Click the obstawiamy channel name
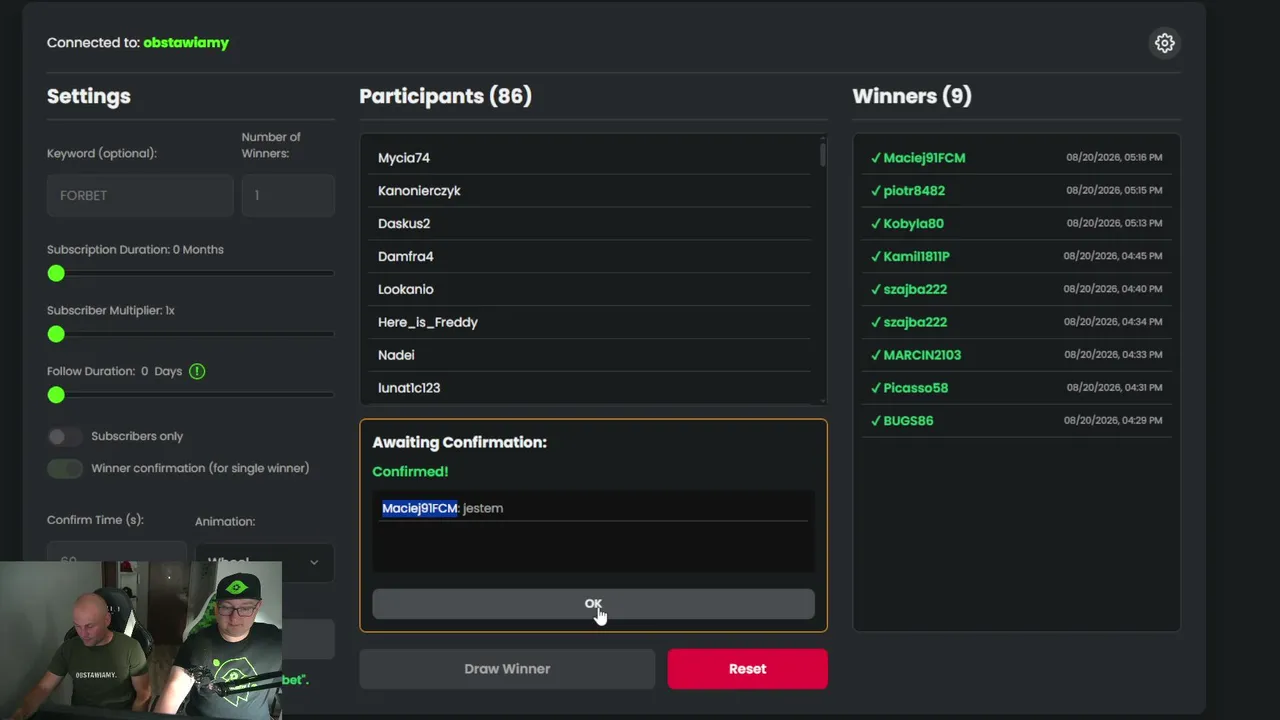Screen dimensions: 1280x720 pos(186,43)
